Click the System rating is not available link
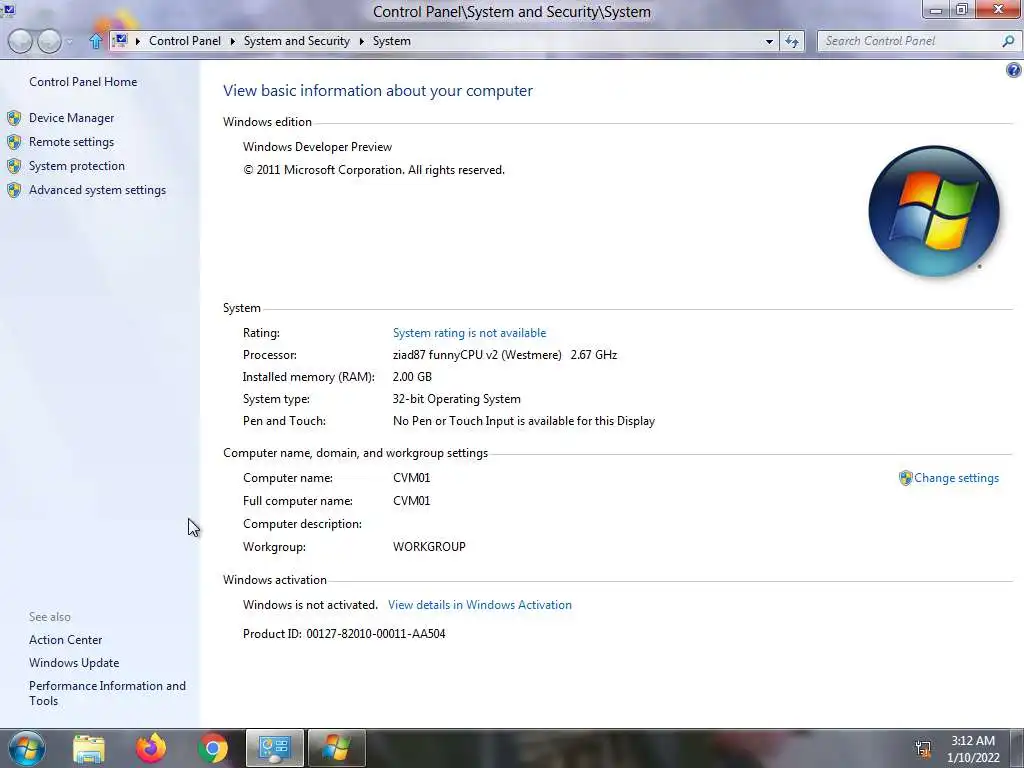Screen dimensions: 1024x768 click(469, 333)
